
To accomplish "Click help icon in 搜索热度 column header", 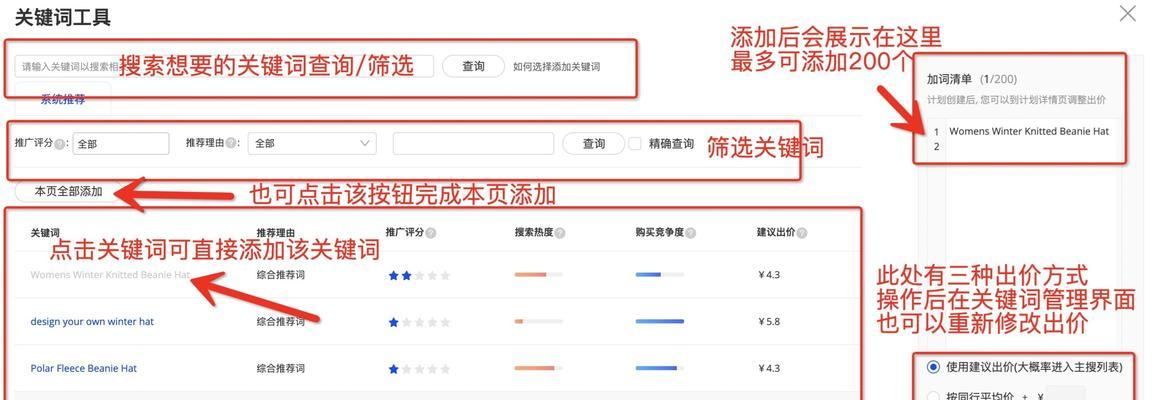I will click(560, 233).
